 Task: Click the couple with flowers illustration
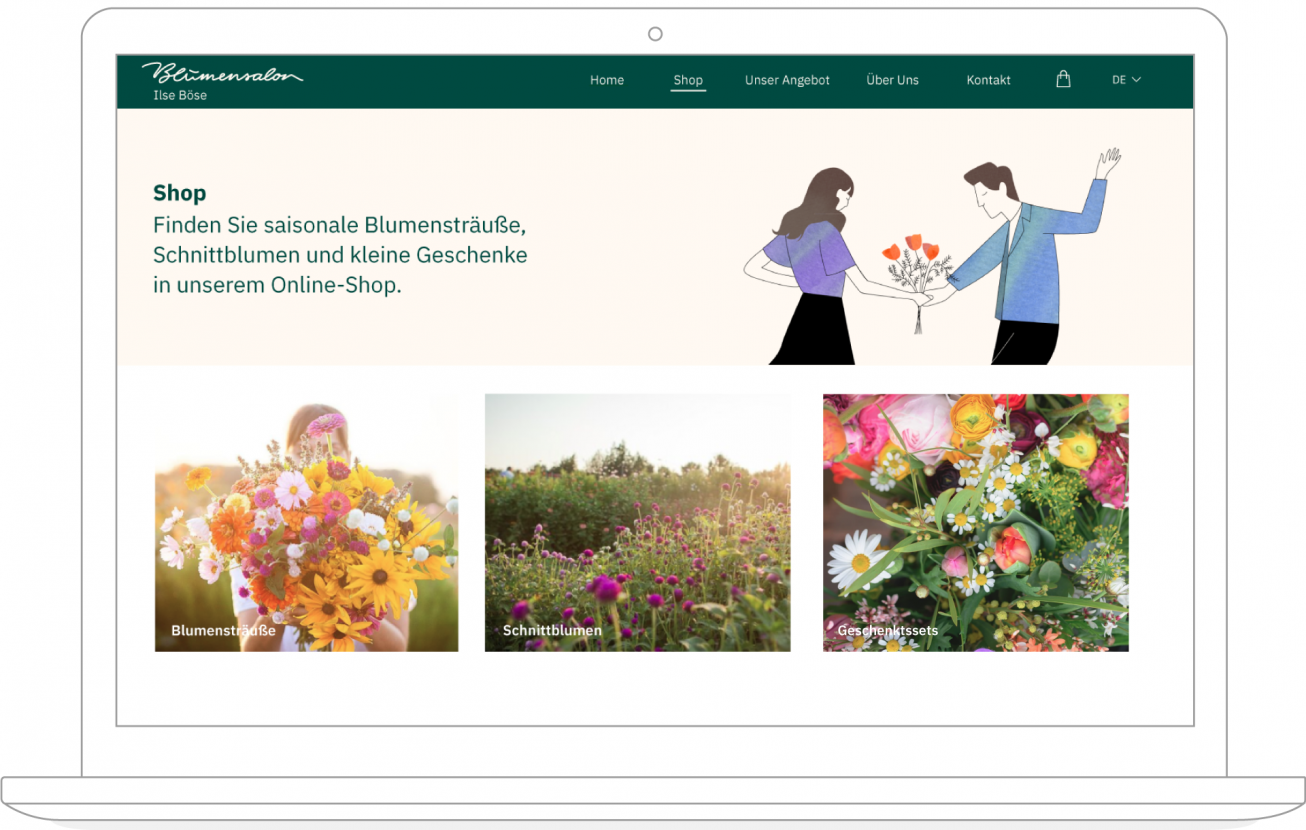tap(931, 257)
